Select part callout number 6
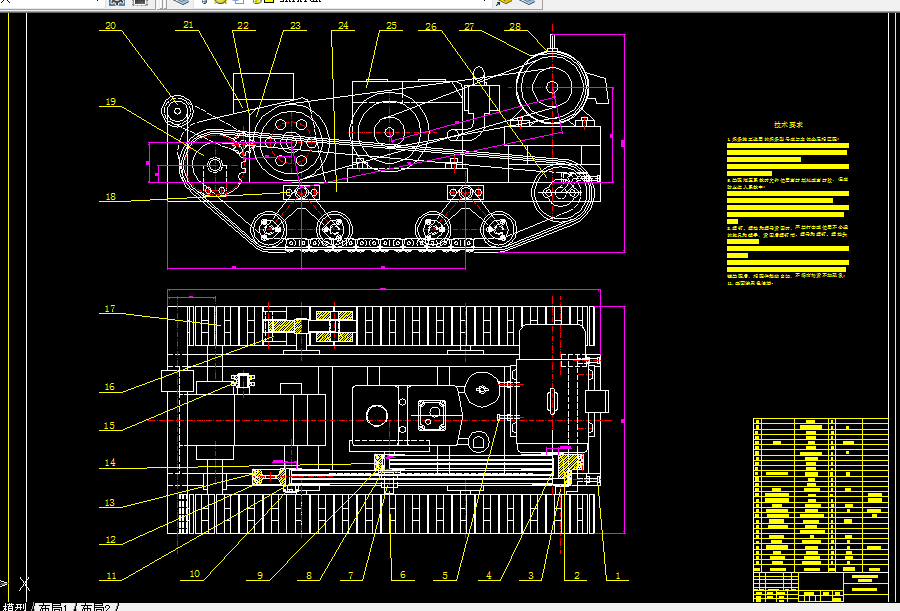The height and width of the screenshot is (611, 900). [402, 575]
